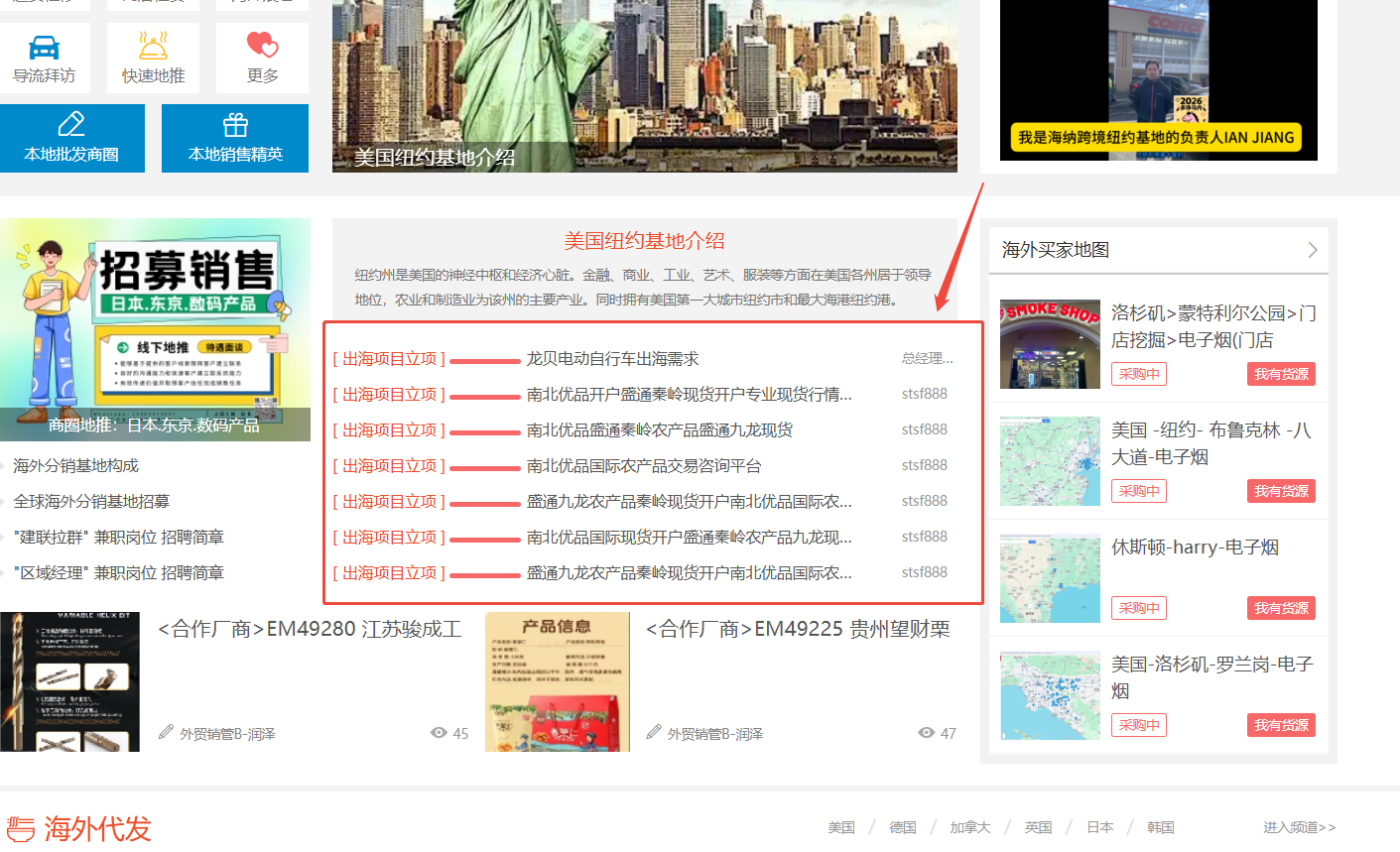Click the 海外代发 logo icon

point(21,828)
